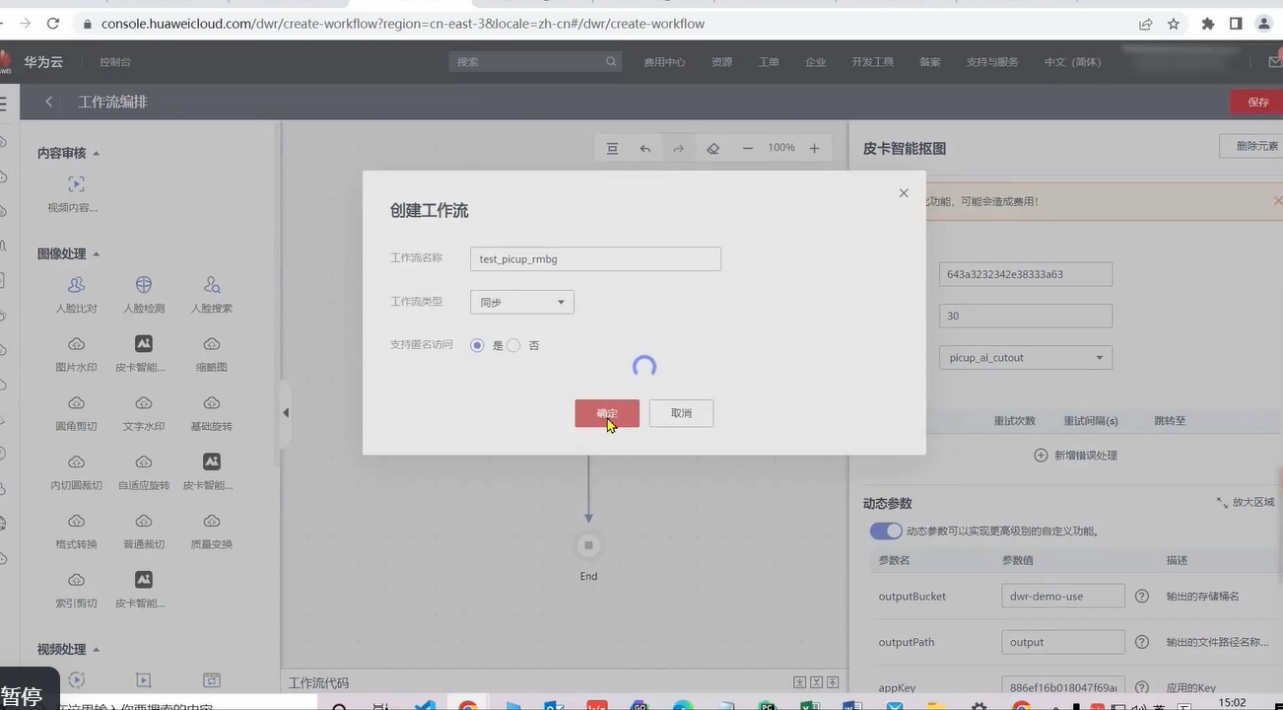Viewport: 1283px width, 710px height.
Task: Open 支持与服务 in top navigation
Action: click(992, 62)
